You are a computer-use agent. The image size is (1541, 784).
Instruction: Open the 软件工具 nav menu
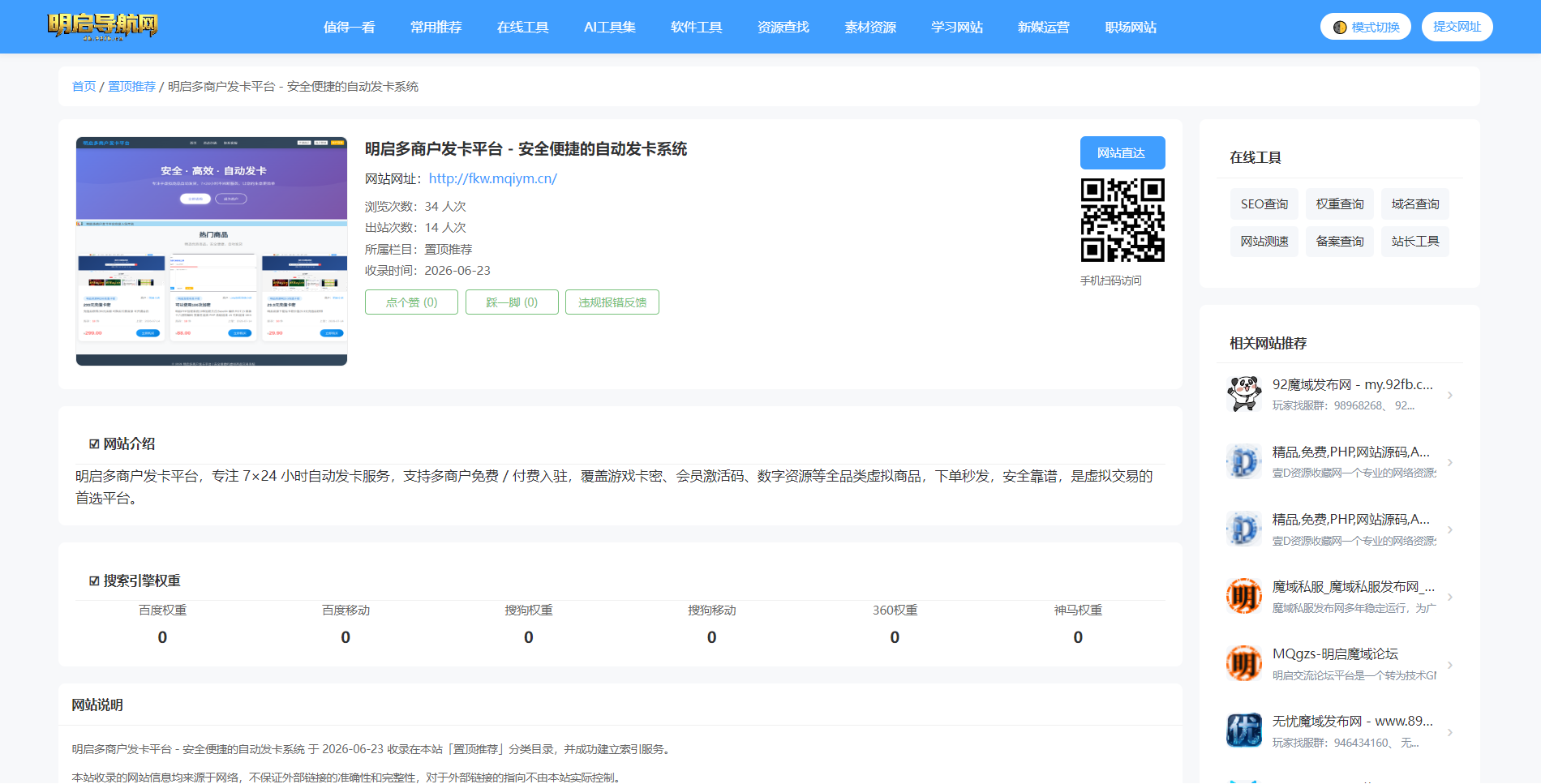696,27
